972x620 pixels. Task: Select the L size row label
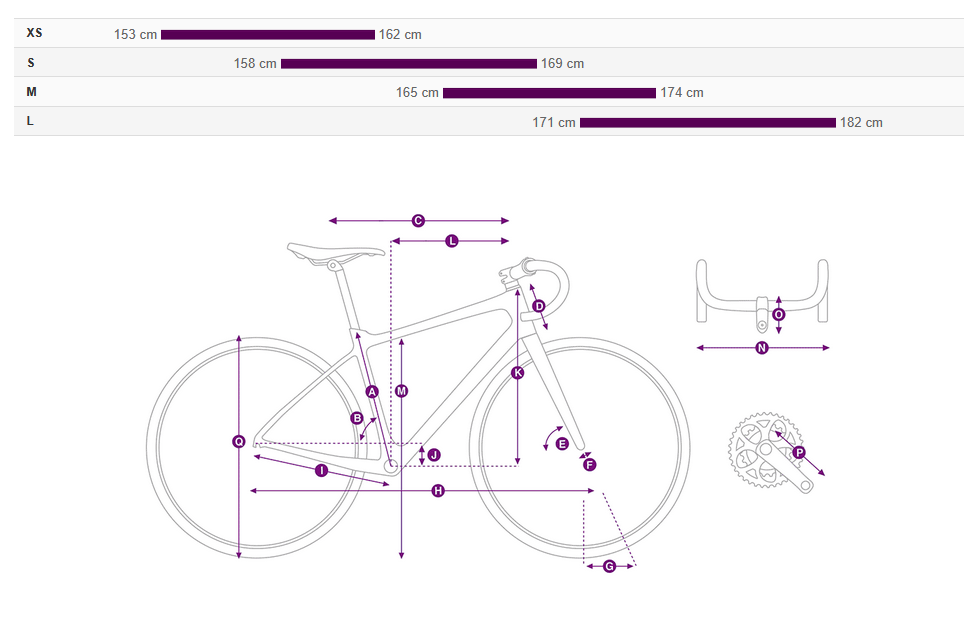pos(30,121)
